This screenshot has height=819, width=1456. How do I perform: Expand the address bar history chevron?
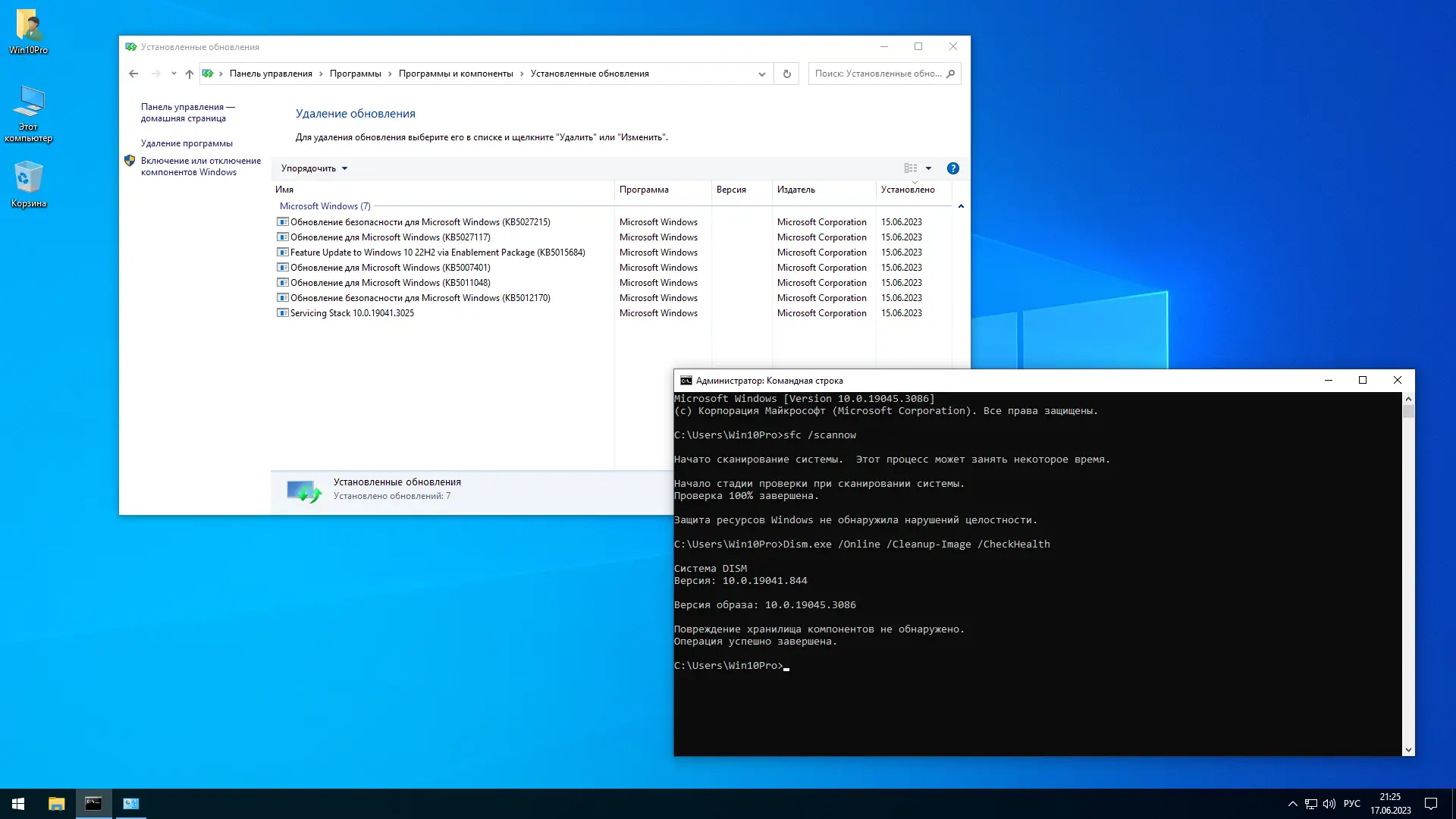coord(761,74)
